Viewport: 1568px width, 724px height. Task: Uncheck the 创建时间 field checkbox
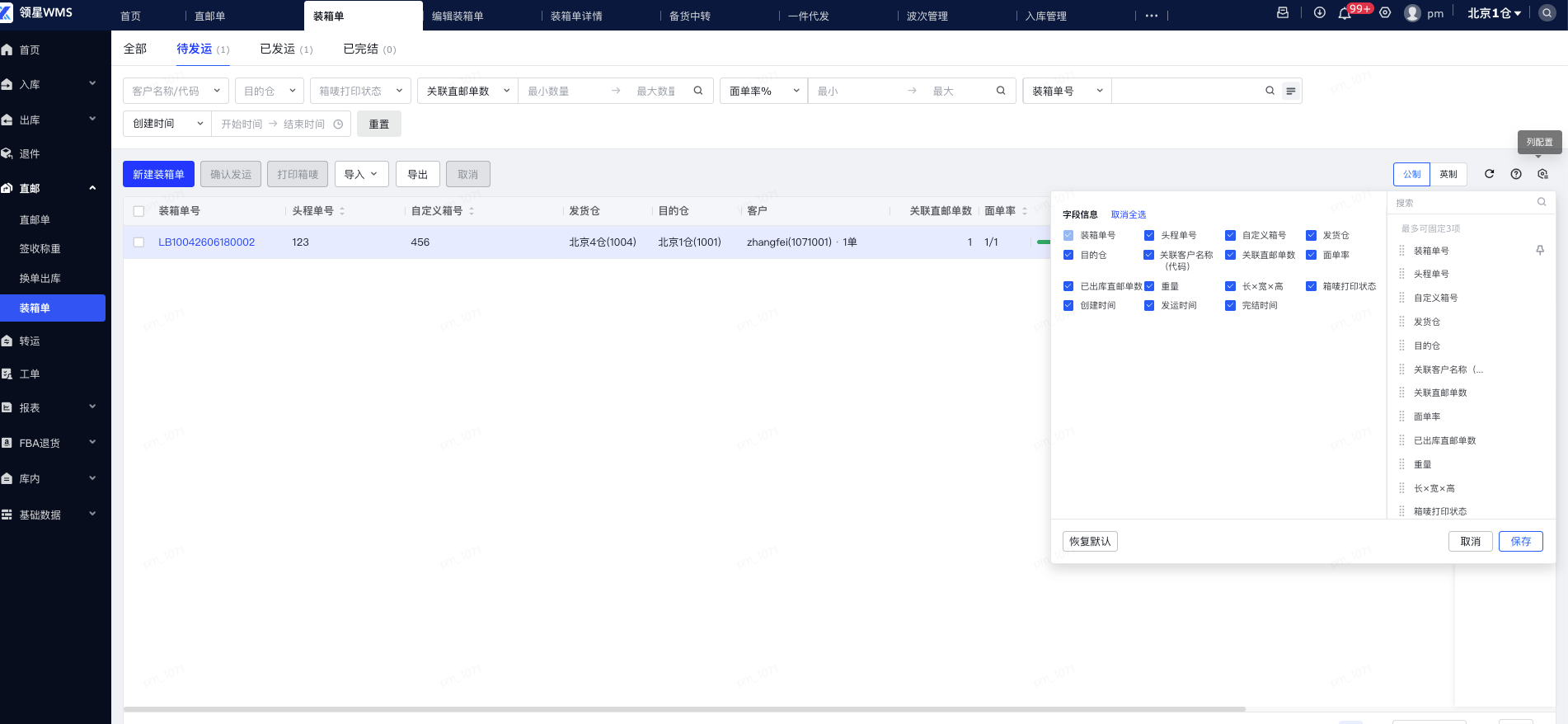(1068, 305)
